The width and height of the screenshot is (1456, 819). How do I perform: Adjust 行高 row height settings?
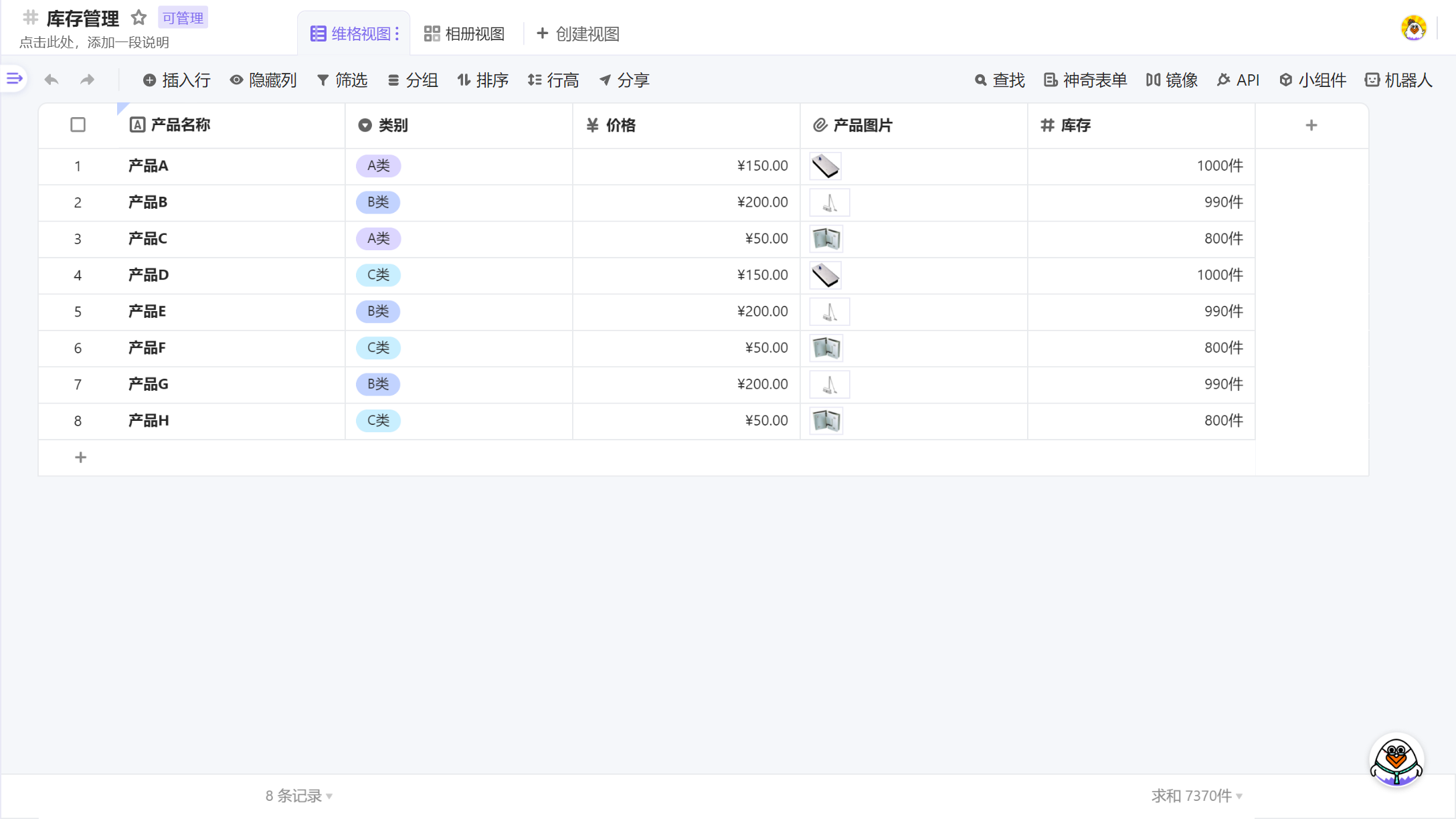pyautogui.click(x=553, y=80)
